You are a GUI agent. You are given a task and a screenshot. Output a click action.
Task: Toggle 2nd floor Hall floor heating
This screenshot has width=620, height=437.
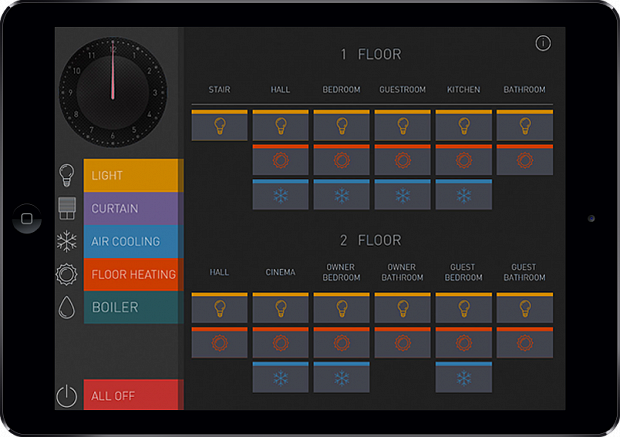219,342
